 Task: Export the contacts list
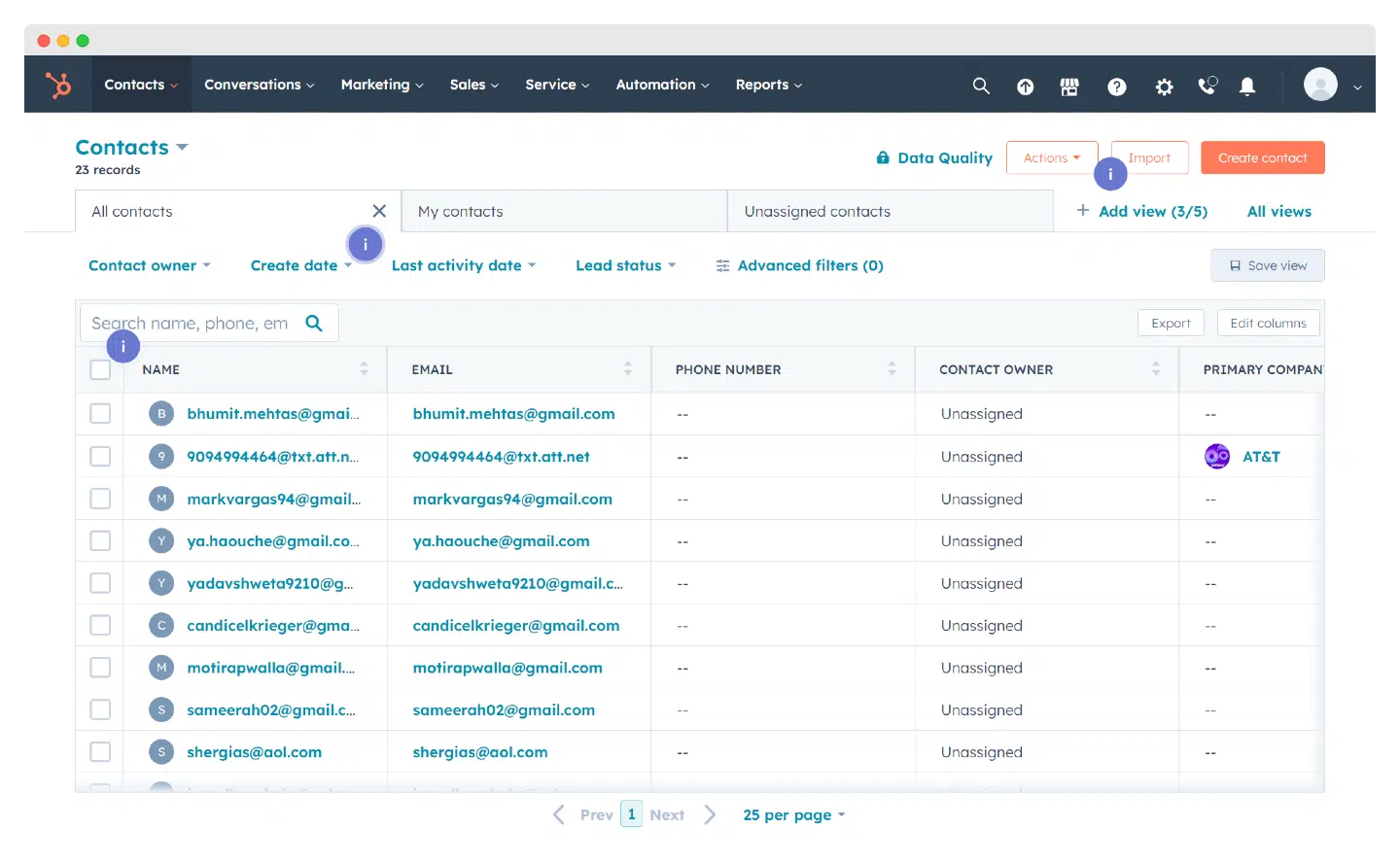click(1171, 322)
